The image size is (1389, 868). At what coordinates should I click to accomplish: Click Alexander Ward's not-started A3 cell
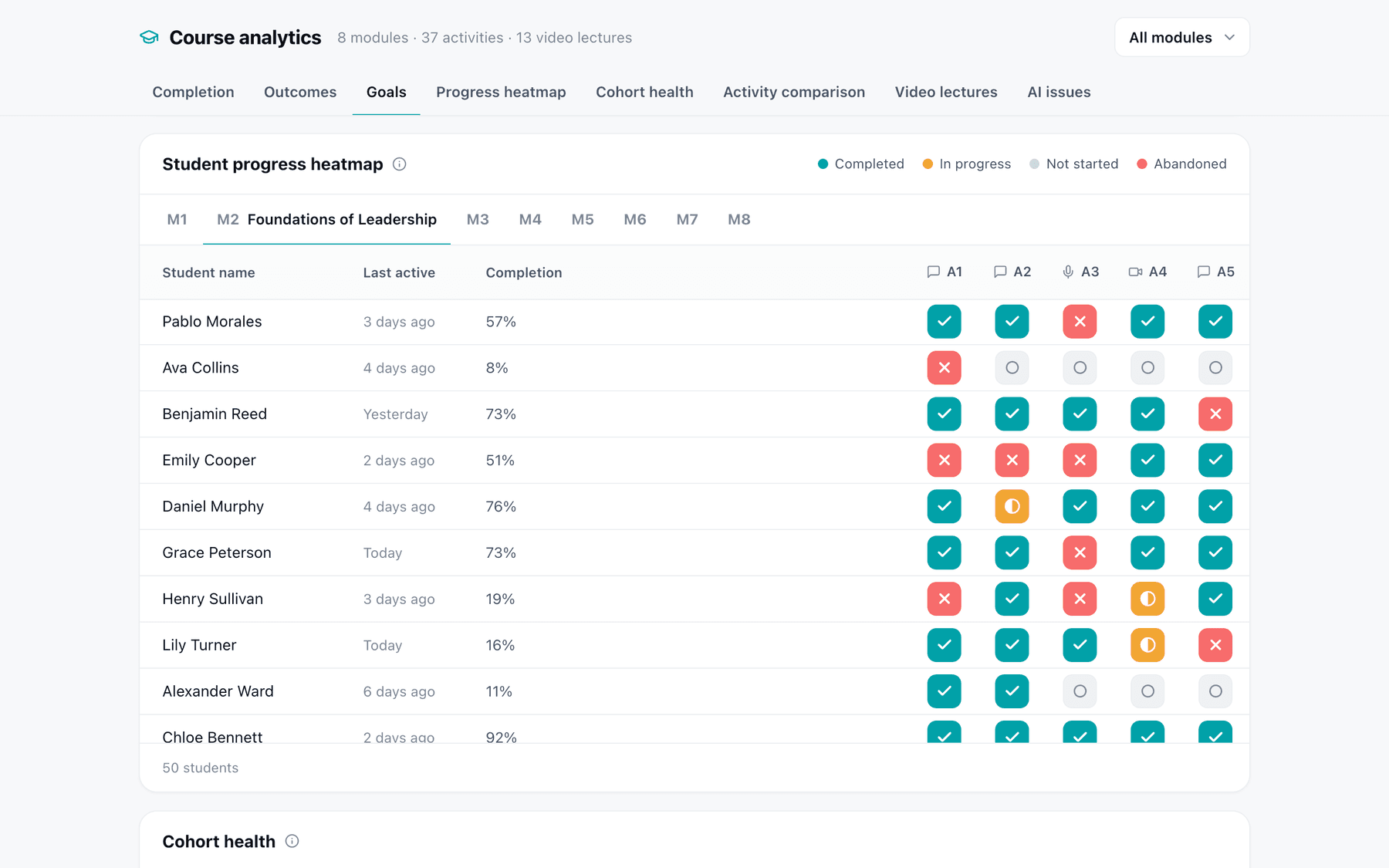coord(1080,692)
